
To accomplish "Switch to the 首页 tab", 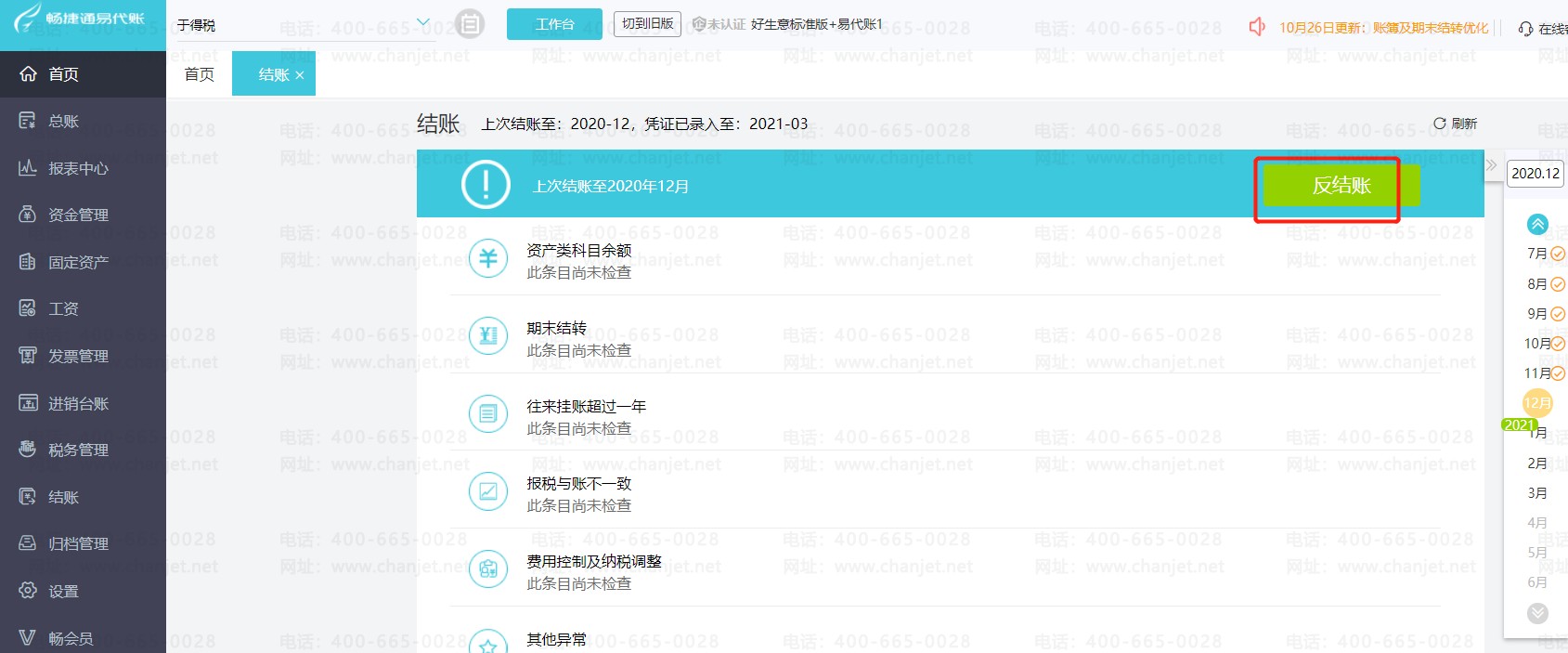I will click(x=199, y=74).
